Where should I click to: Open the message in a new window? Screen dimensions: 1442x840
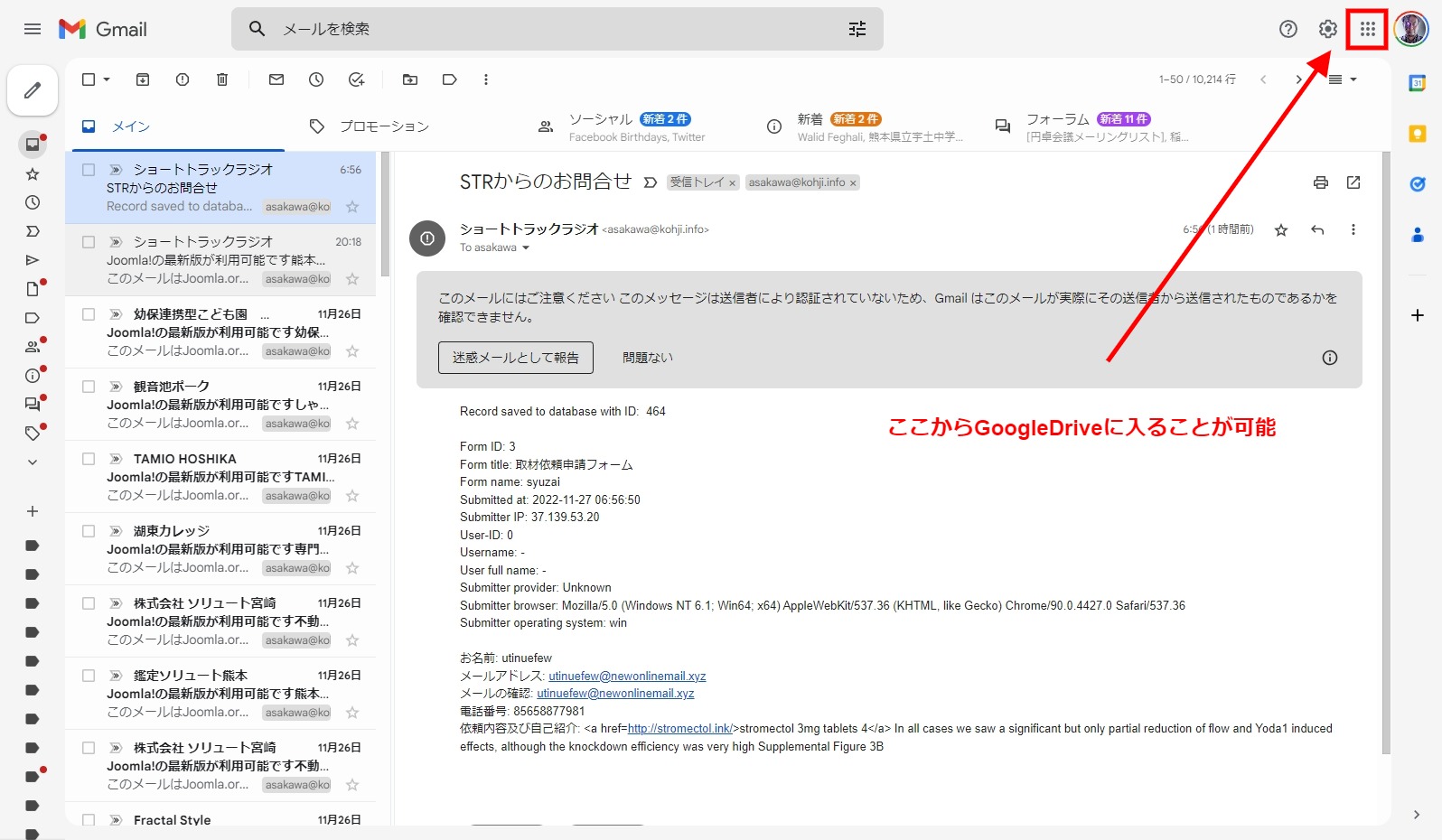pos(1353,182)
